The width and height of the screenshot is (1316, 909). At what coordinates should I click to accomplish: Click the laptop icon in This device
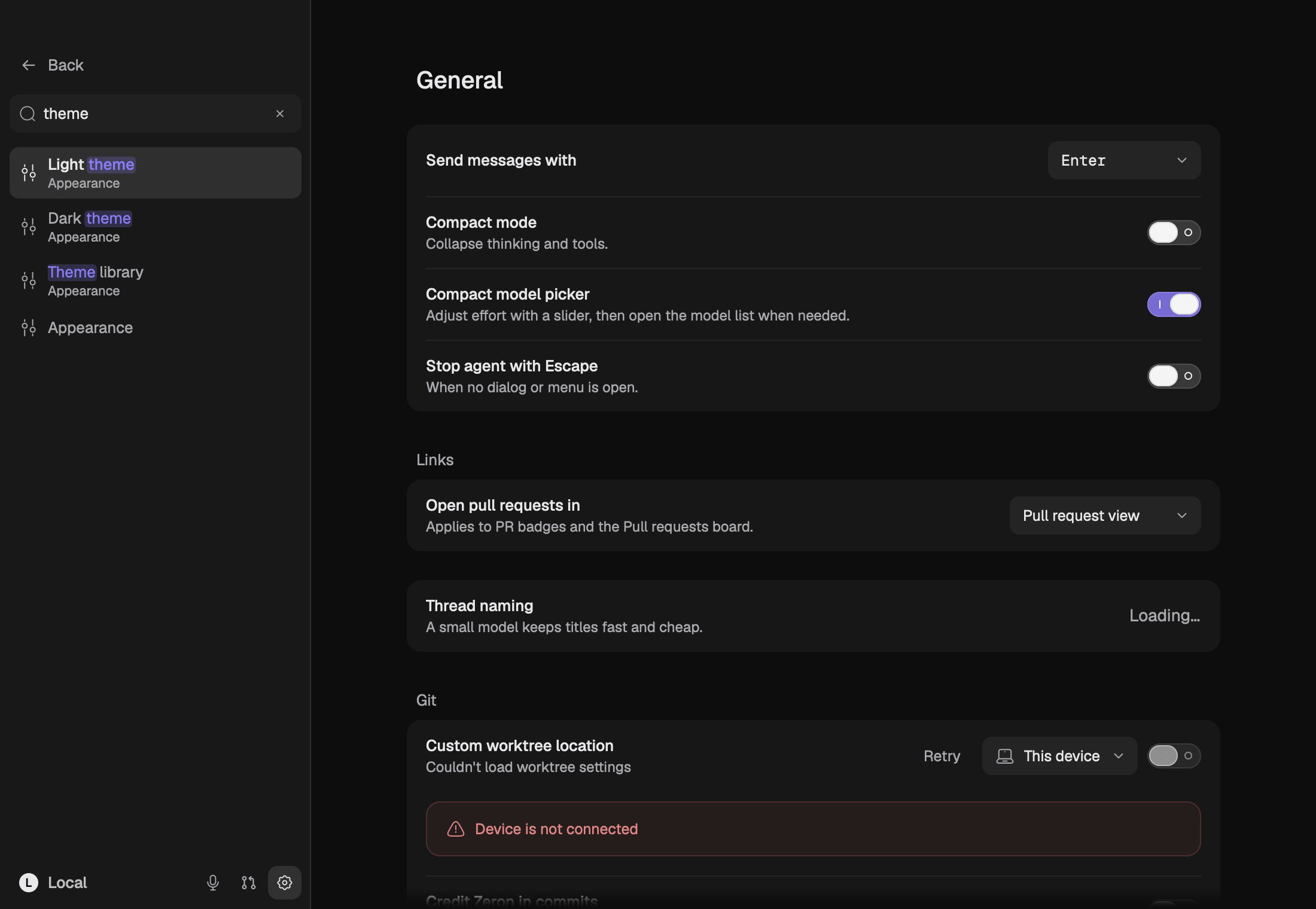[x=1005, y=756]
